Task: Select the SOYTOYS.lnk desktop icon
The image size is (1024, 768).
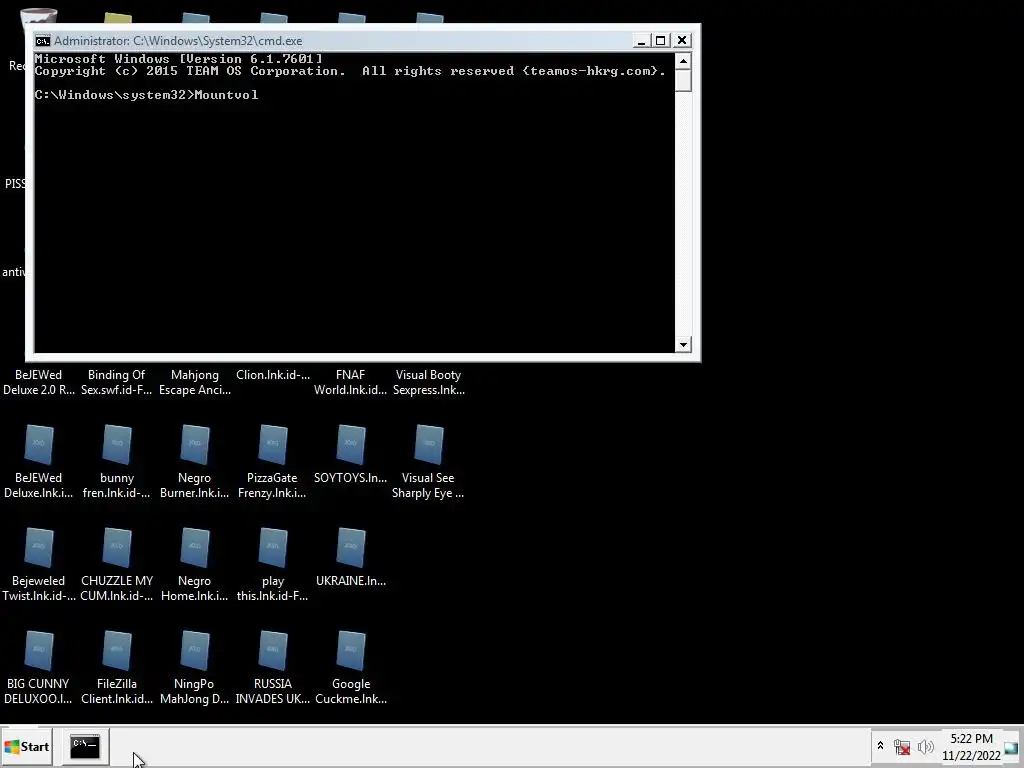Action: pos(351,455)
